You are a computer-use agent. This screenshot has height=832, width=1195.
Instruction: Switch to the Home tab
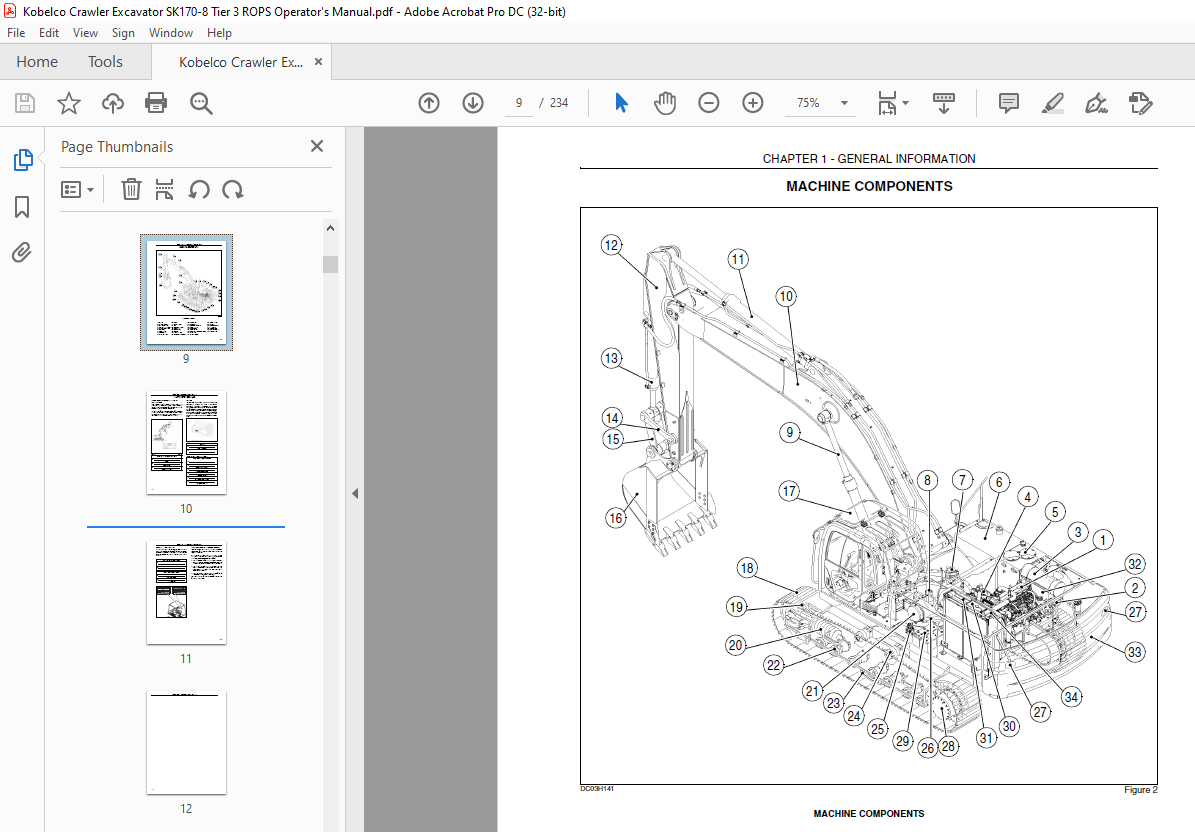coord(37,62)
